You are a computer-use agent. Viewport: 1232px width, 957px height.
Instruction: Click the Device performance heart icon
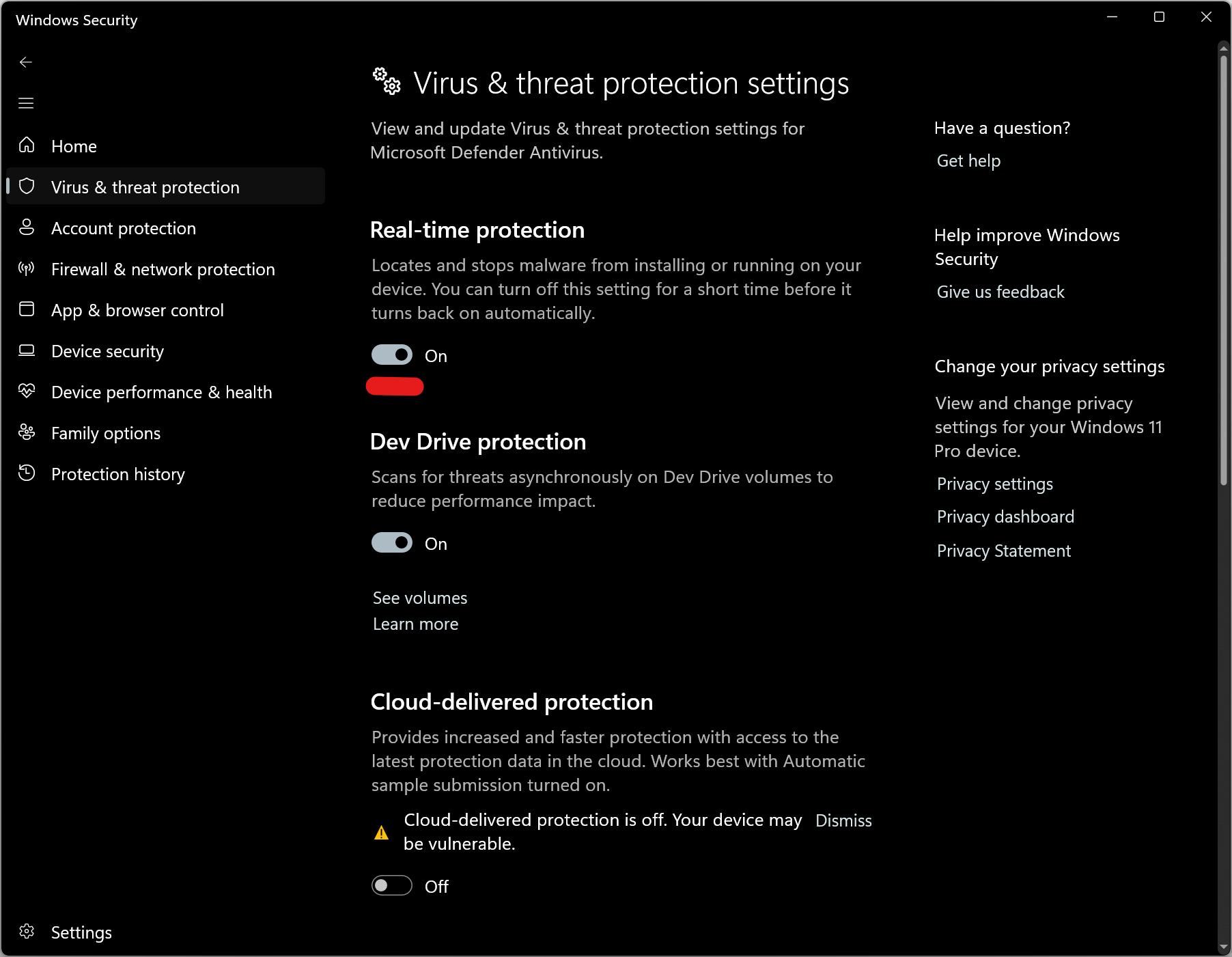pos(27,391)
